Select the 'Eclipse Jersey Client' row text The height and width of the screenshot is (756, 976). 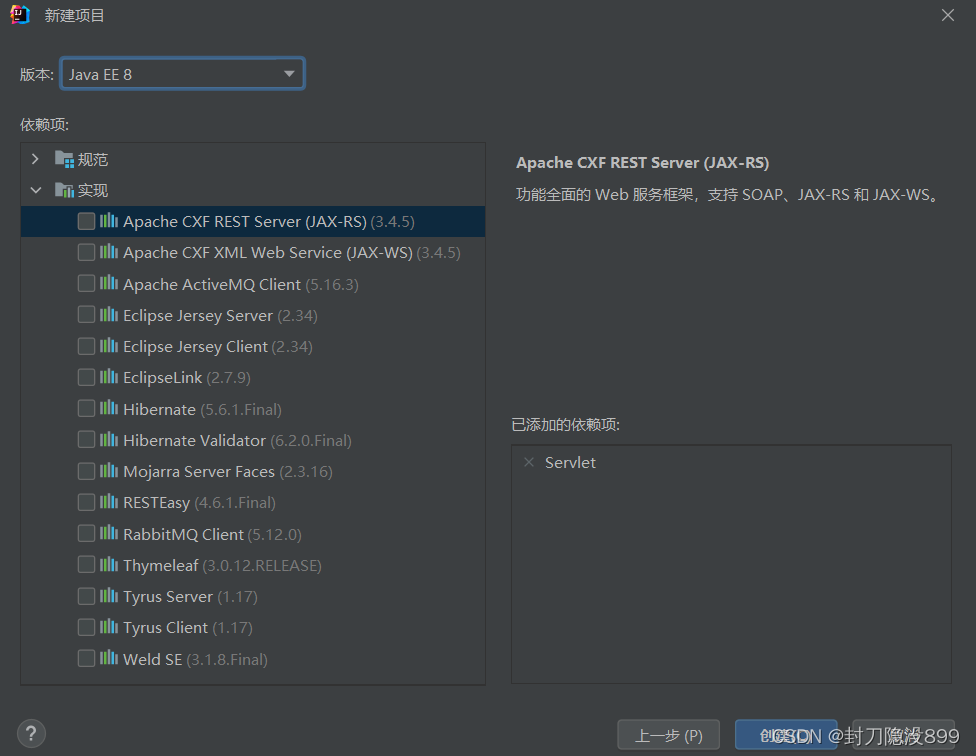pos(195,347)
